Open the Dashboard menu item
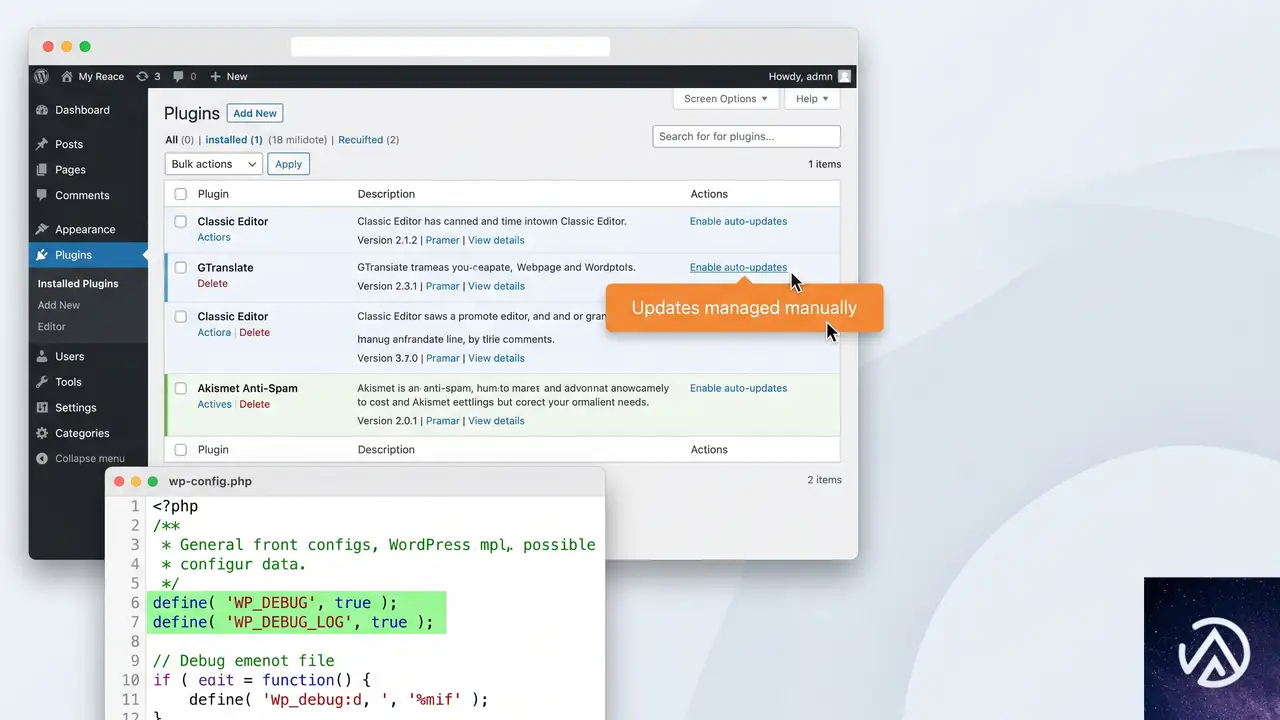 82,110
